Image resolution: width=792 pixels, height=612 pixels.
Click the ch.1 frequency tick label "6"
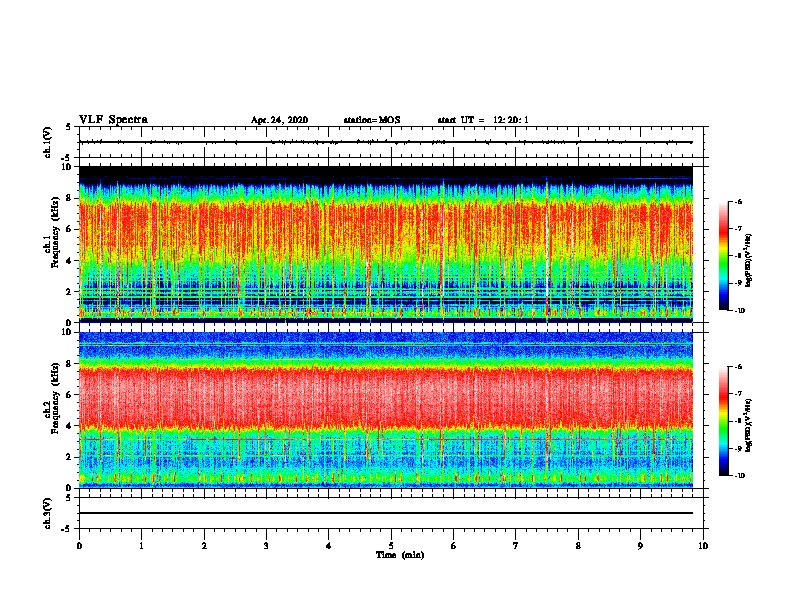coord(69,229)
